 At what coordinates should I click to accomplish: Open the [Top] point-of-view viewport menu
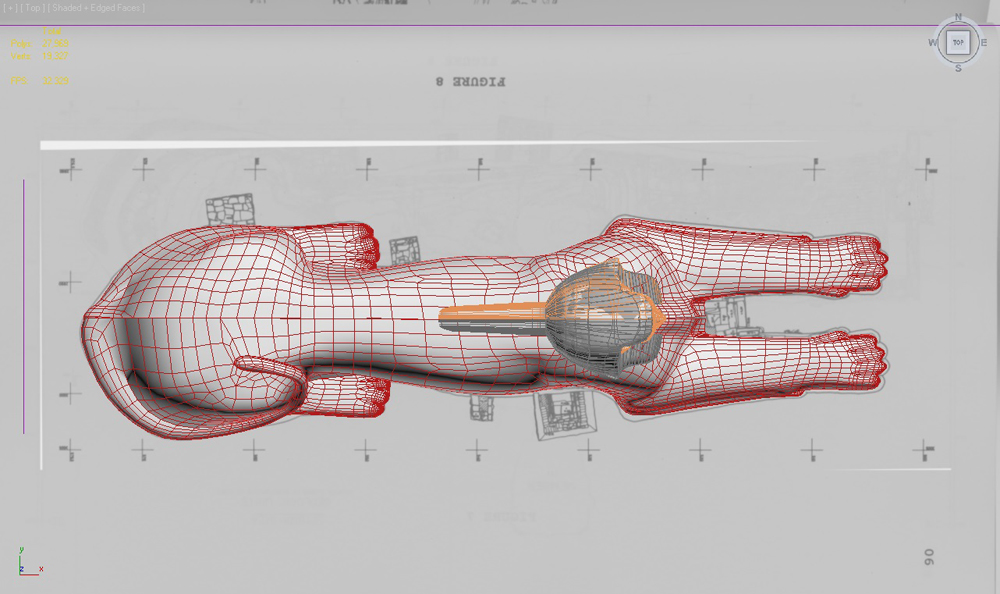coord(32,8)
